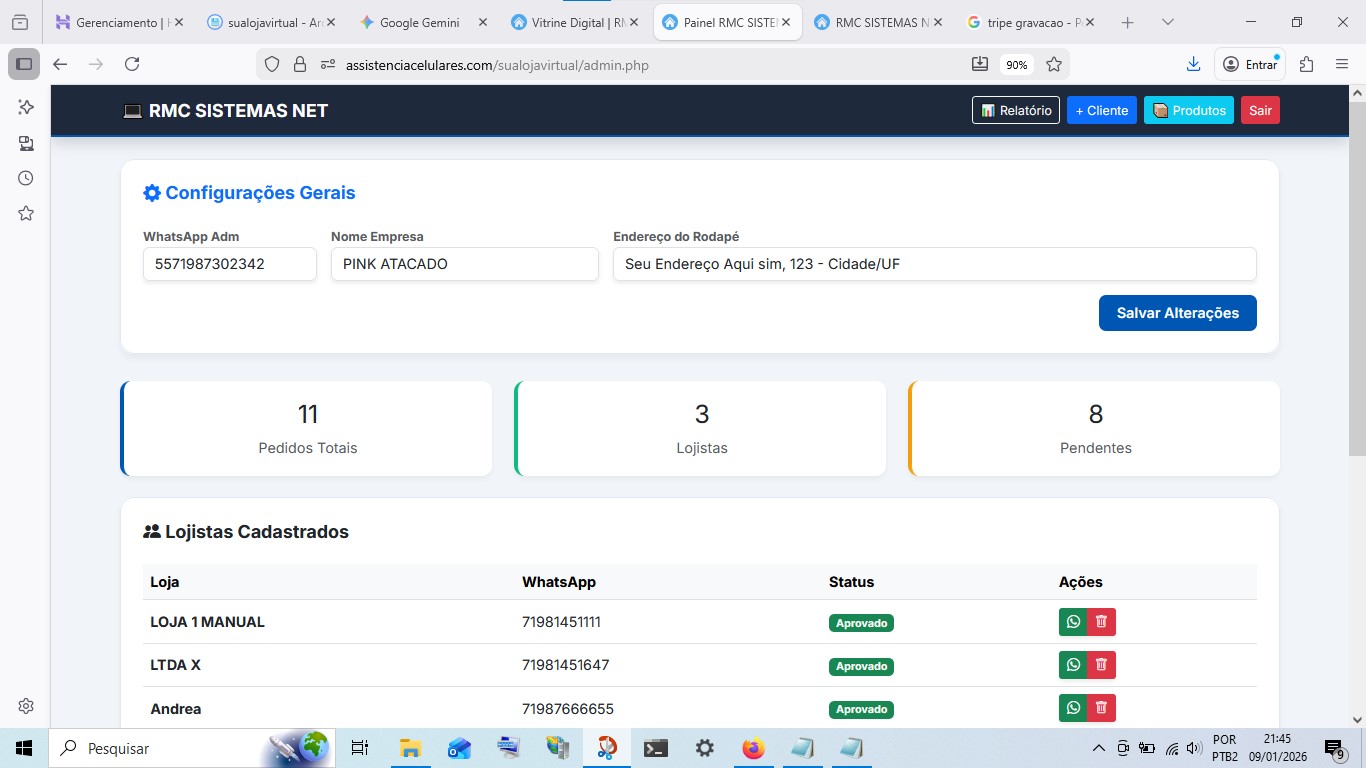
Task: Open the Firefox downloads arrow icon
Action: coord(1193,64)
